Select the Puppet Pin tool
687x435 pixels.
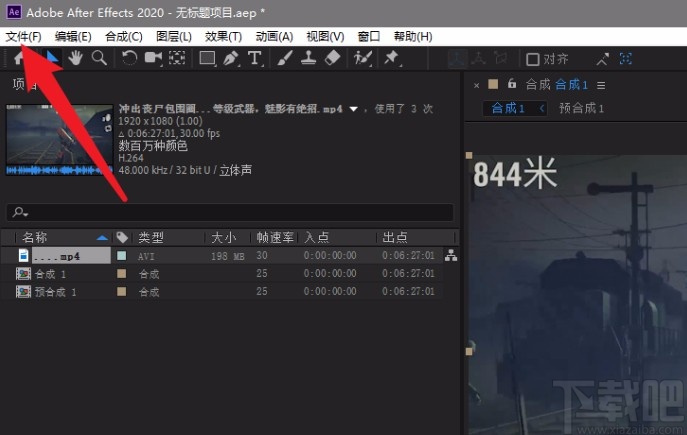tap(391, 57)
